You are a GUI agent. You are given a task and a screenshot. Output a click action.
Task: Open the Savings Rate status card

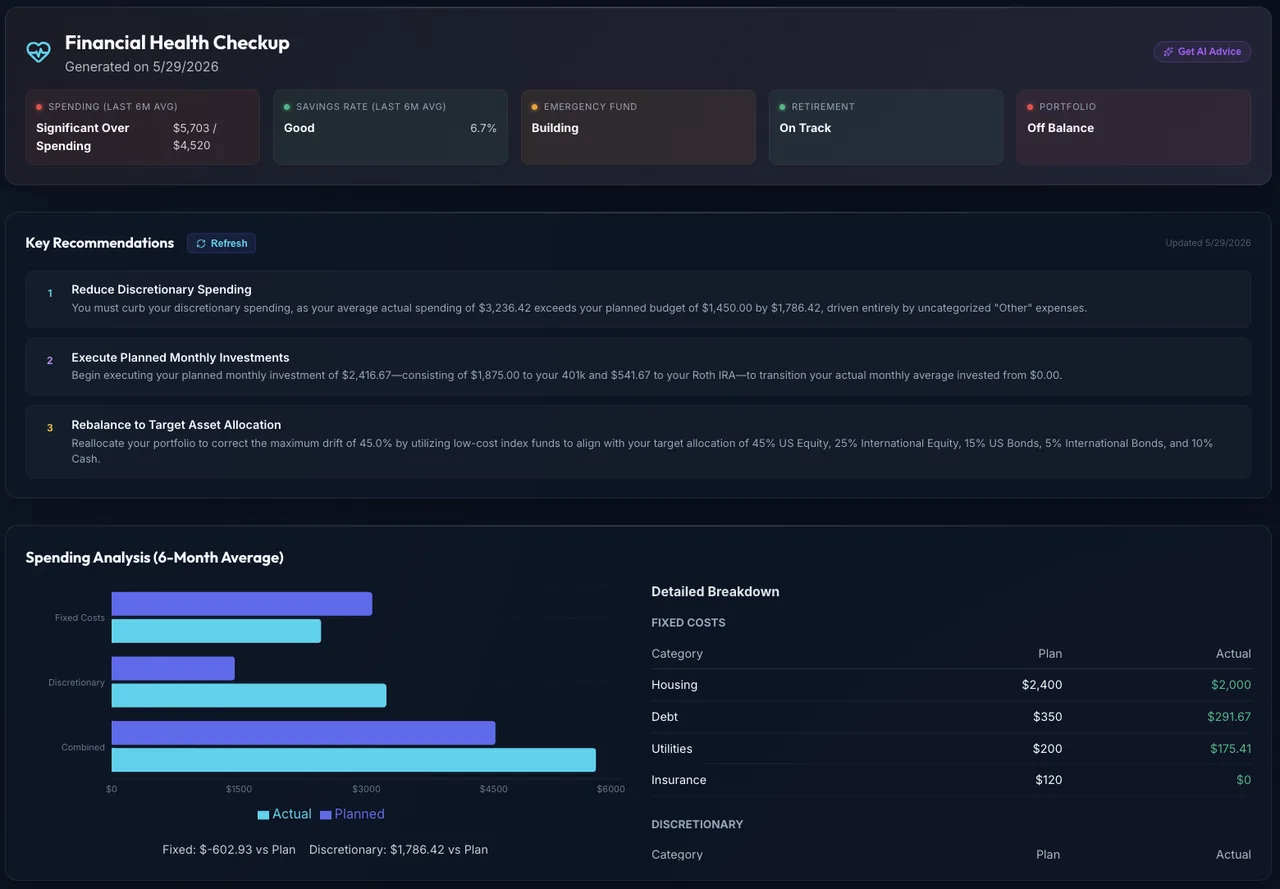[x=390, y=127]
